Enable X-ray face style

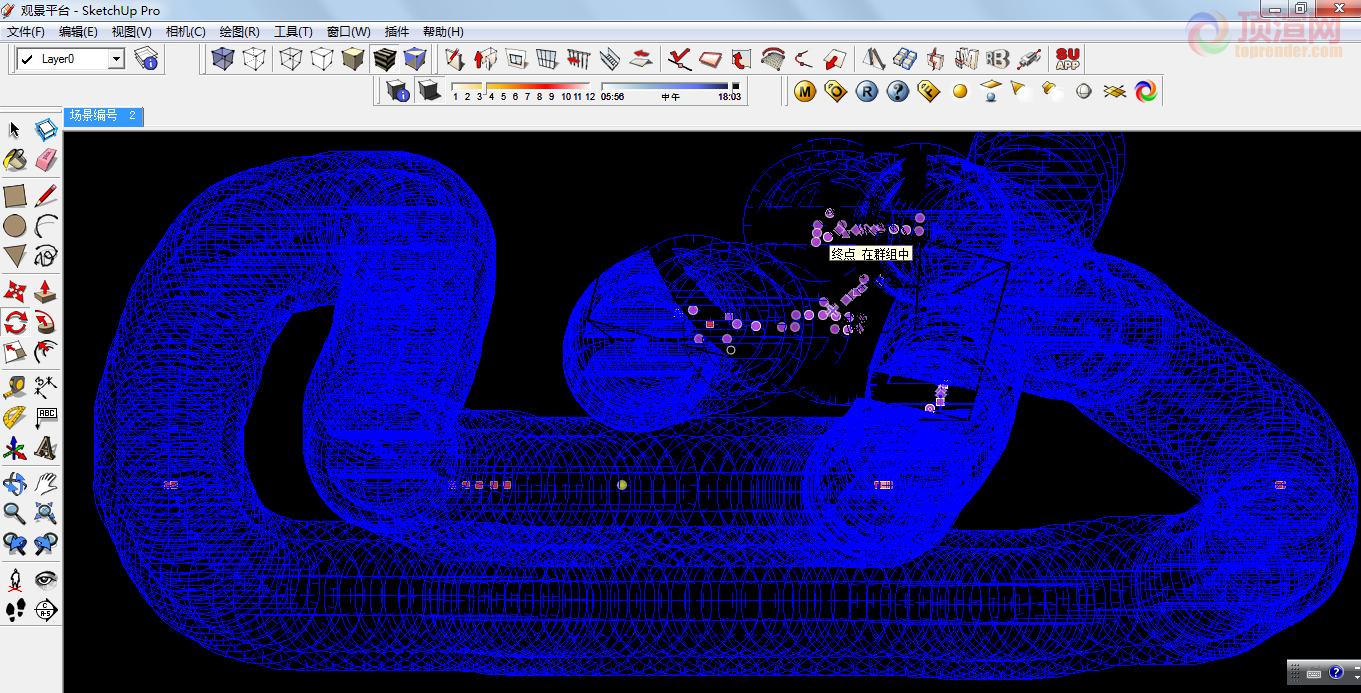[x=224, y=59]
